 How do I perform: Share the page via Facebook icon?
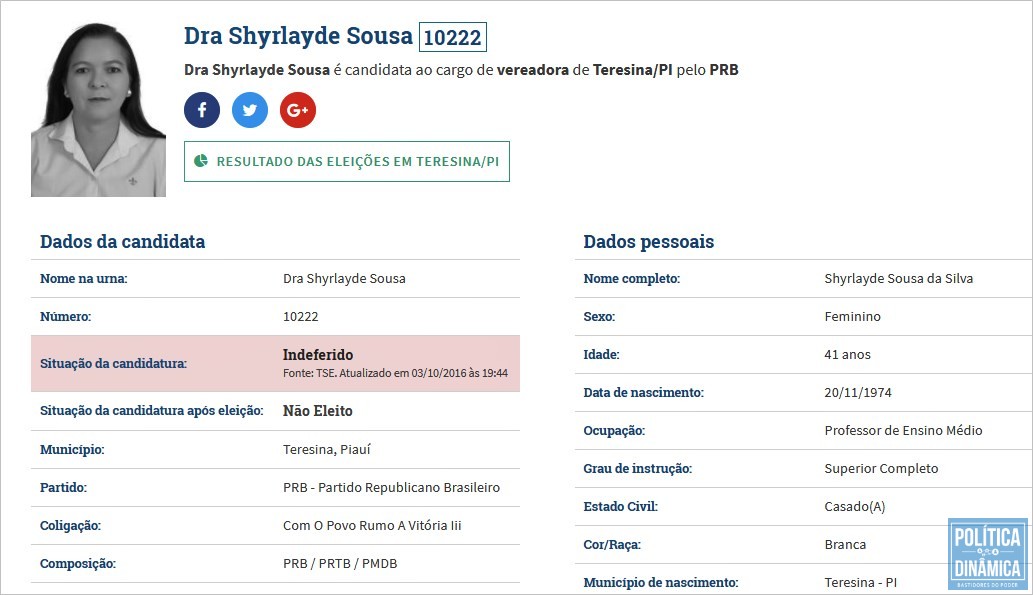click(x=202, y=110)
